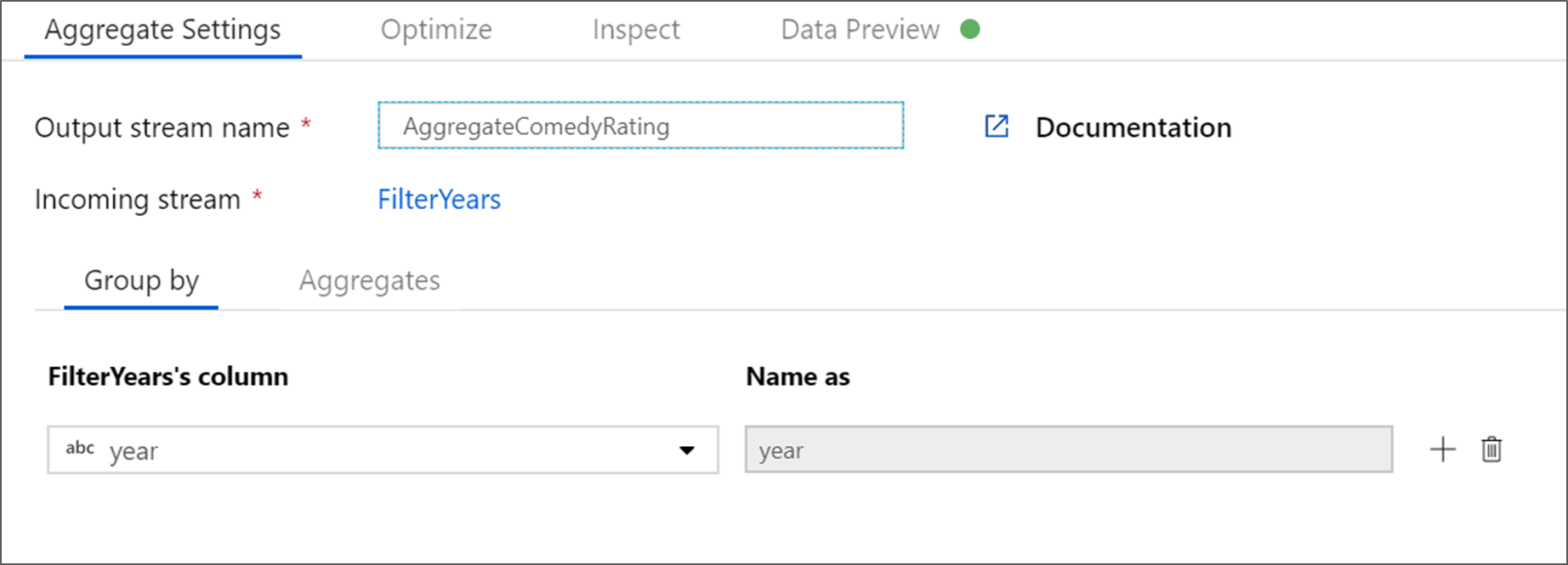Open the Inspect tab
The width and height of the screenshot is (1568, 565).
pyautogui.click(x=636, y=30)
